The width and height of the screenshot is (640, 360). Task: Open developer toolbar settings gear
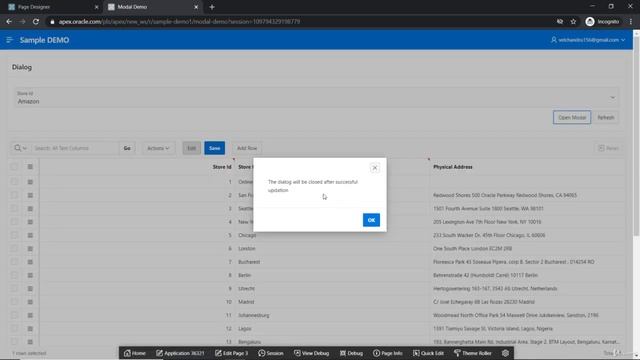coord(505,353)
